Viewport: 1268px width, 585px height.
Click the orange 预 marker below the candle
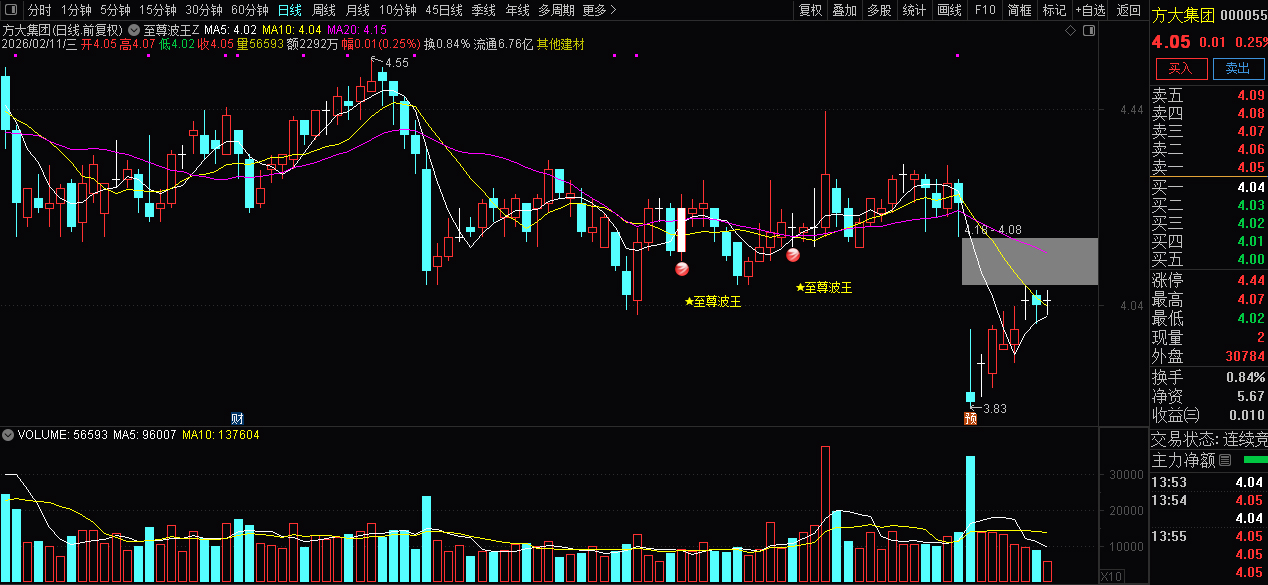pos(970,417)
